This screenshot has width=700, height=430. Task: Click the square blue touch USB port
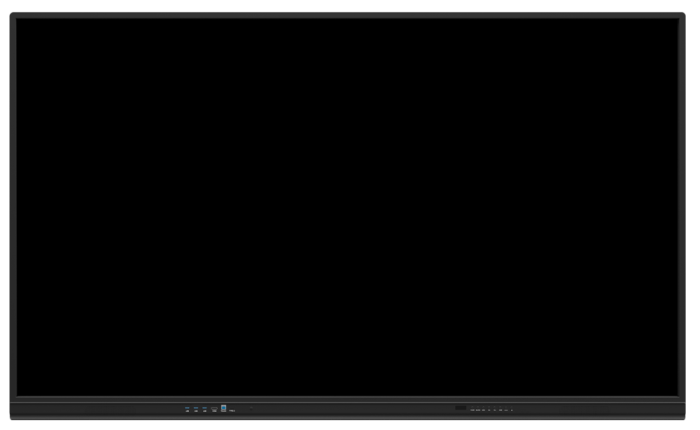point(224,408)
